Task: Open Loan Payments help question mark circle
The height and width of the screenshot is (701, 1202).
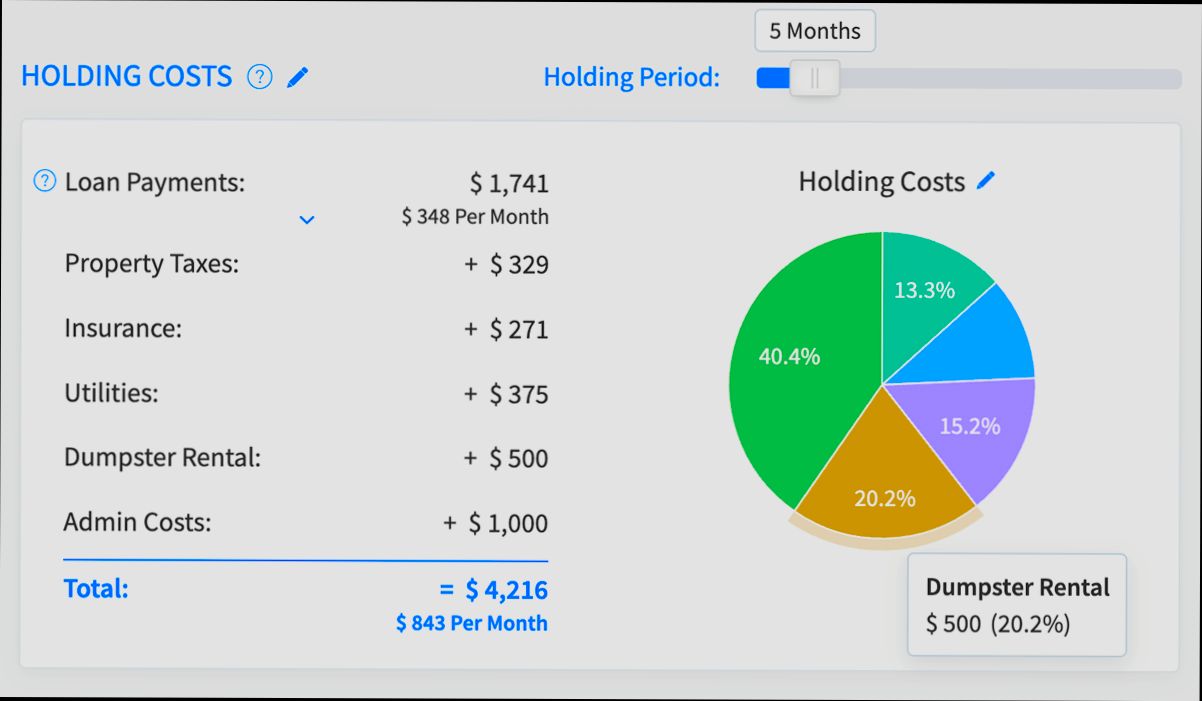Action: [43, 180]
